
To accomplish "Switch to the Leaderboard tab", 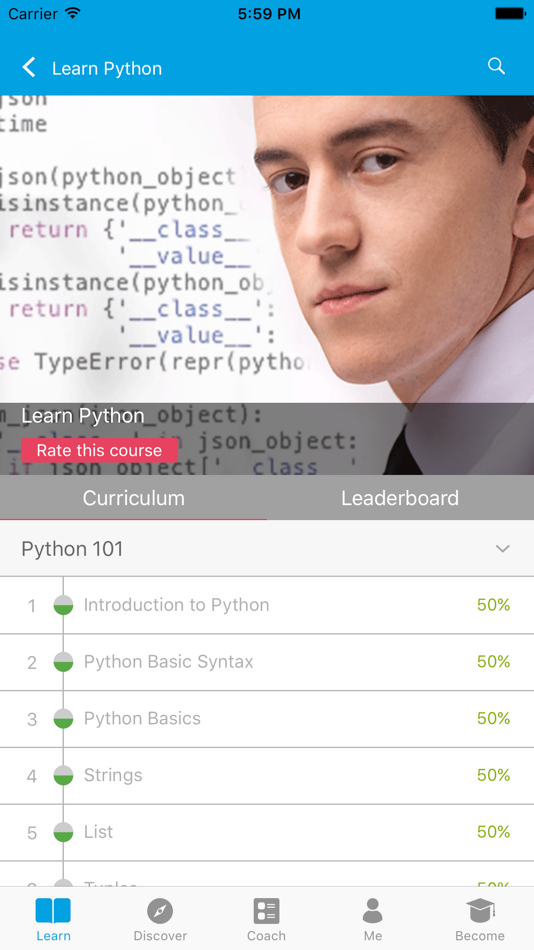I will tap(400, 497).
